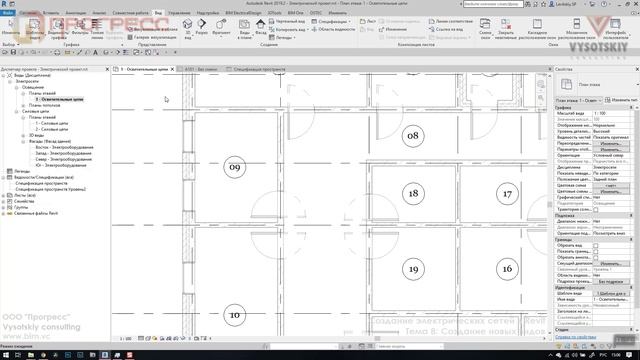The height and width of the screenshot is (360, 640).
Task: Click Изменить button for Переопределения видимости
Action: tap(611, 144)
